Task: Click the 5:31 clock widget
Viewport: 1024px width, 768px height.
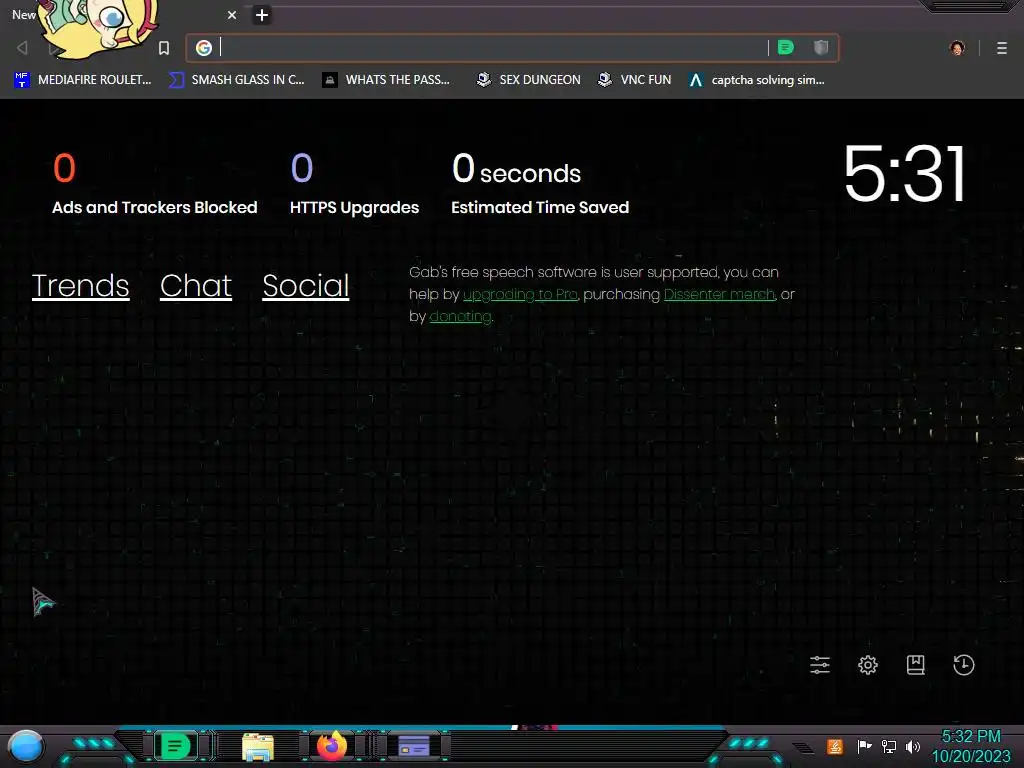Action: point(904,174)
